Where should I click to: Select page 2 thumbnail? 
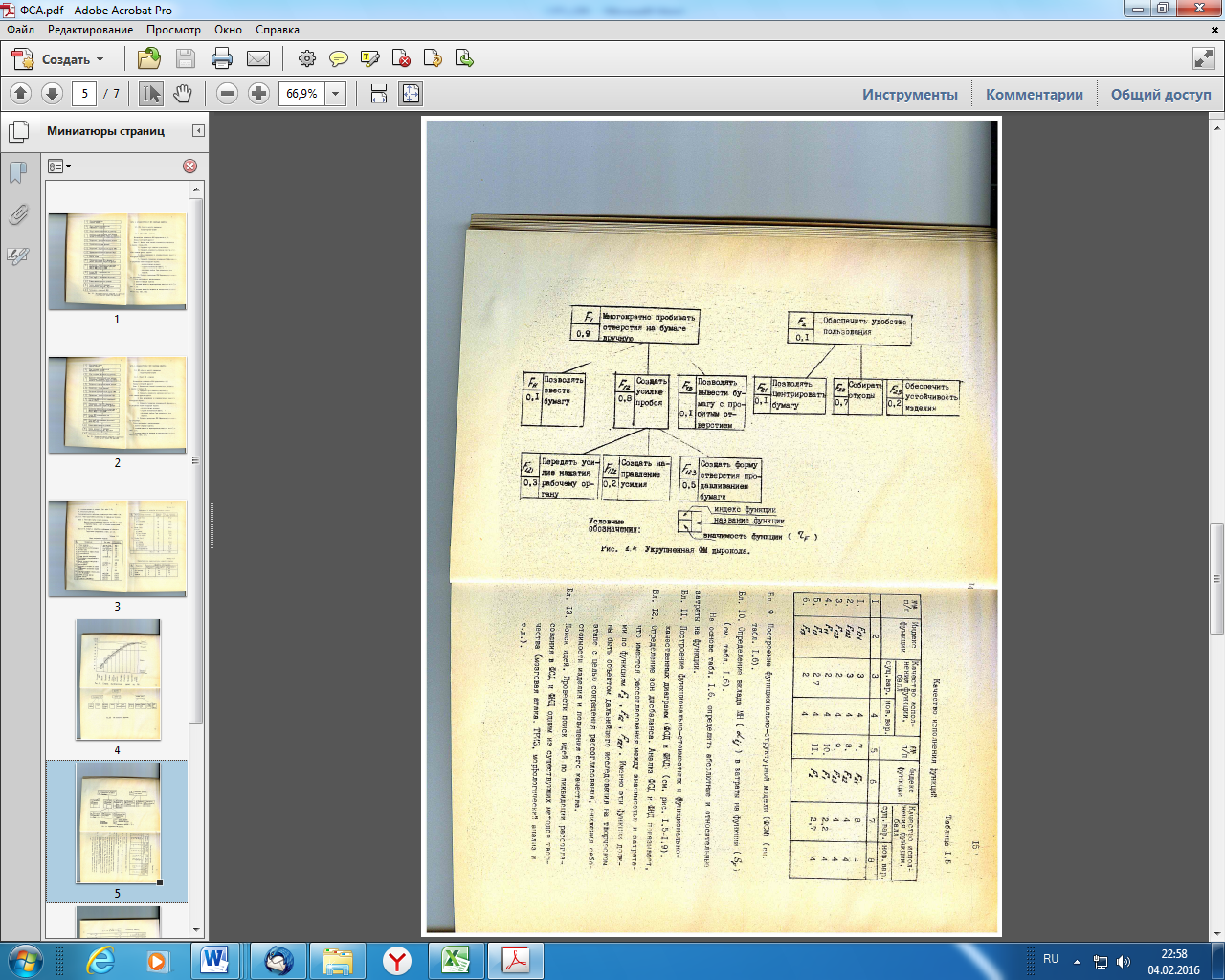[117, 405]
